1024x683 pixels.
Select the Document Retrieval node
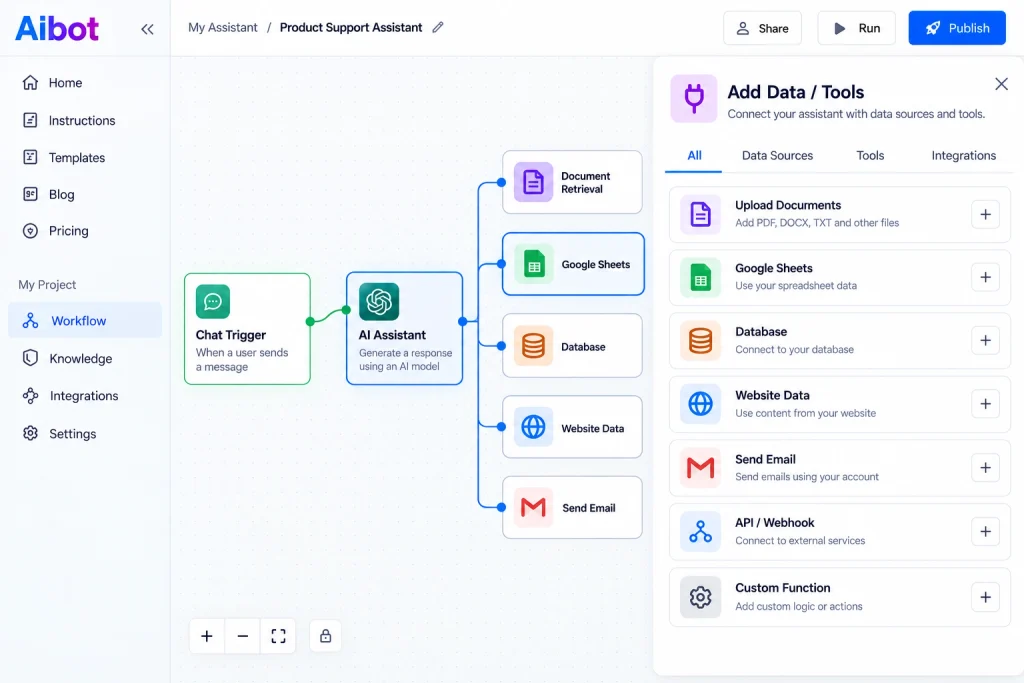pyautogui.click(x=572, y=182)
